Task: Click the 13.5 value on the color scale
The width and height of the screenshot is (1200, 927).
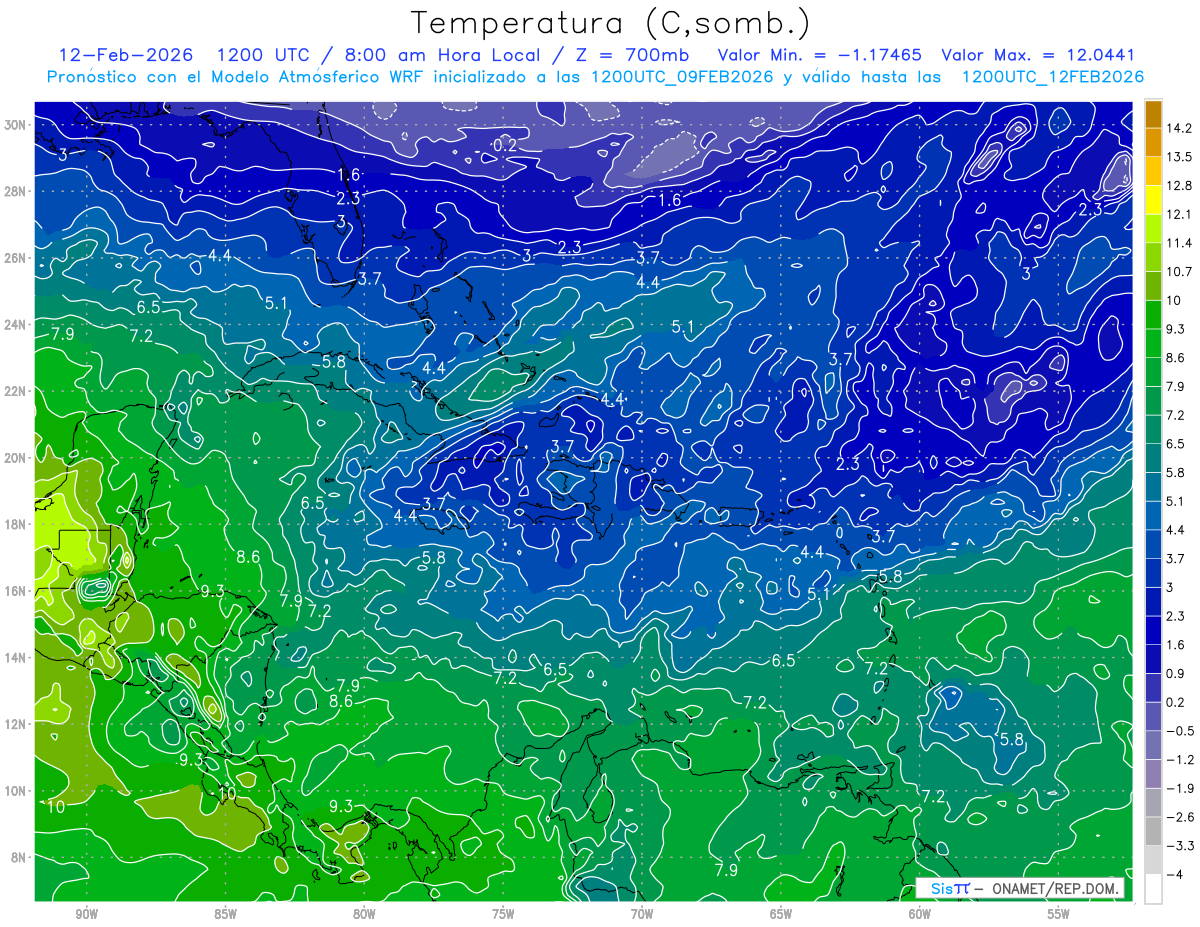Action: (1180, 157)
